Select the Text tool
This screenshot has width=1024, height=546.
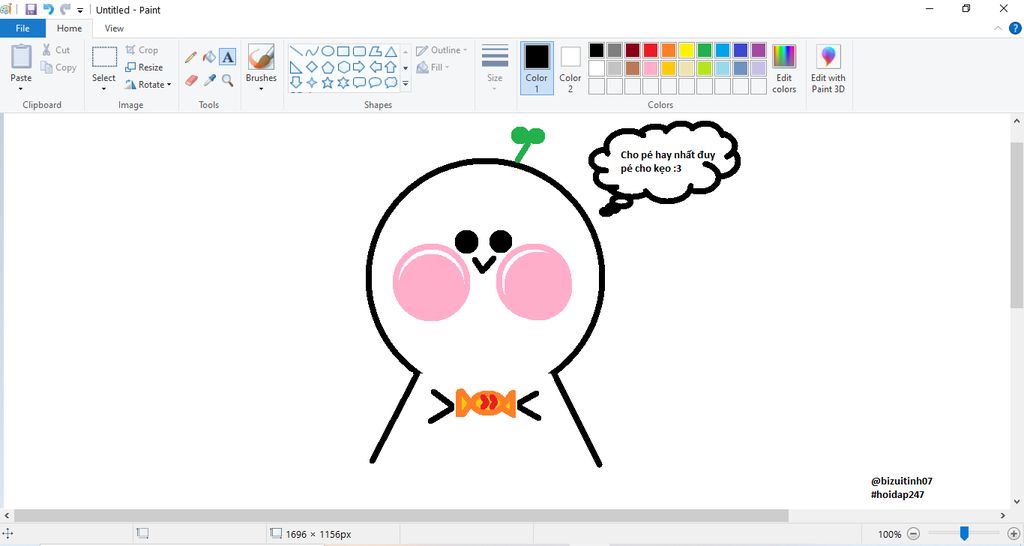tap(227, 57)
